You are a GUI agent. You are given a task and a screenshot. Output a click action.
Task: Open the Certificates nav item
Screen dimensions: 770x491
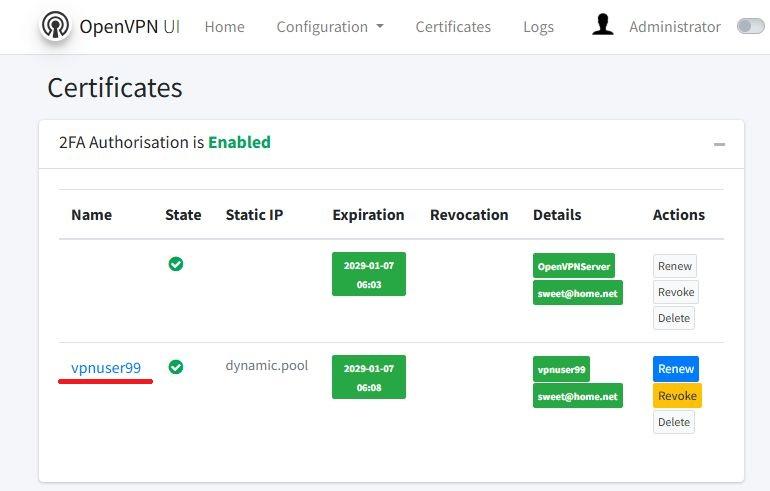pos(453,27)
